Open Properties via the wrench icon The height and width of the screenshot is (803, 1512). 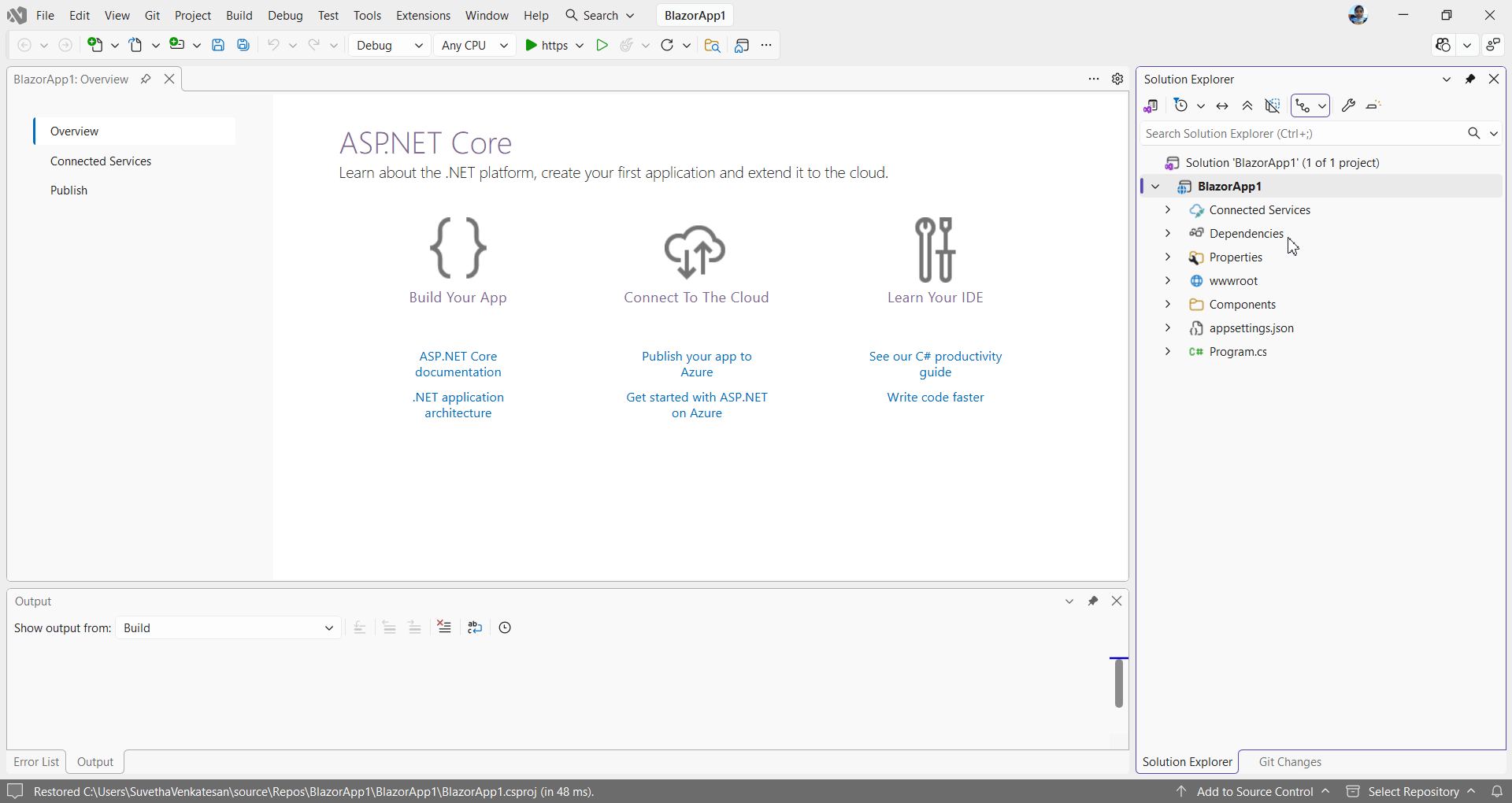[x=1348, y=105]
